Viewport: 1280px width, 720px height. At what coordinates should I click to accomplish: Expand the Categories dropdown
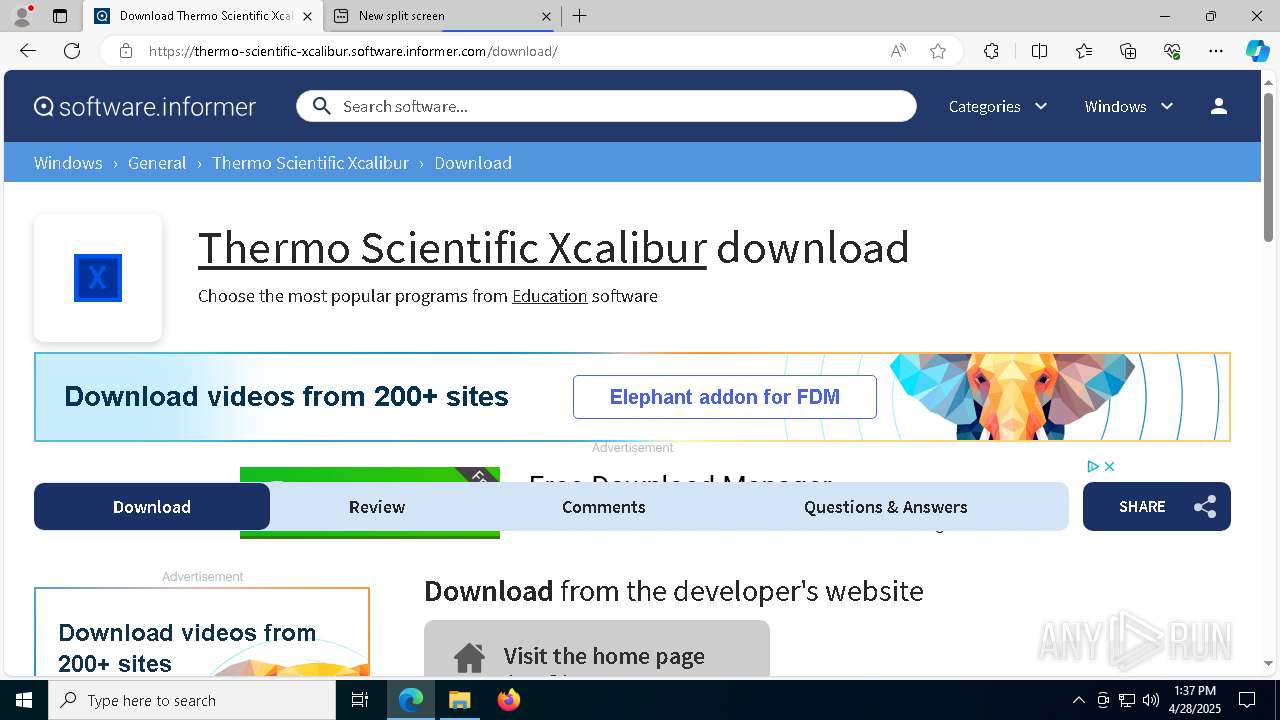(x=997, y=106)
